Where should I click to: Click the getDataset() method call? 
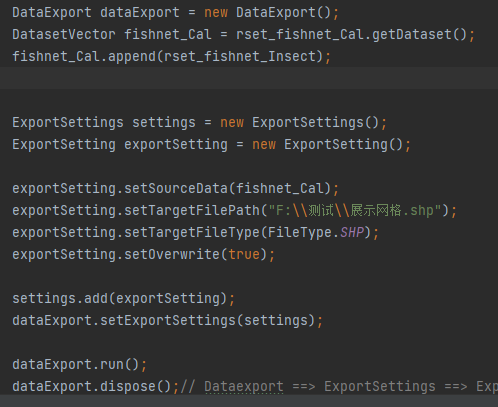tap(419, 35)
